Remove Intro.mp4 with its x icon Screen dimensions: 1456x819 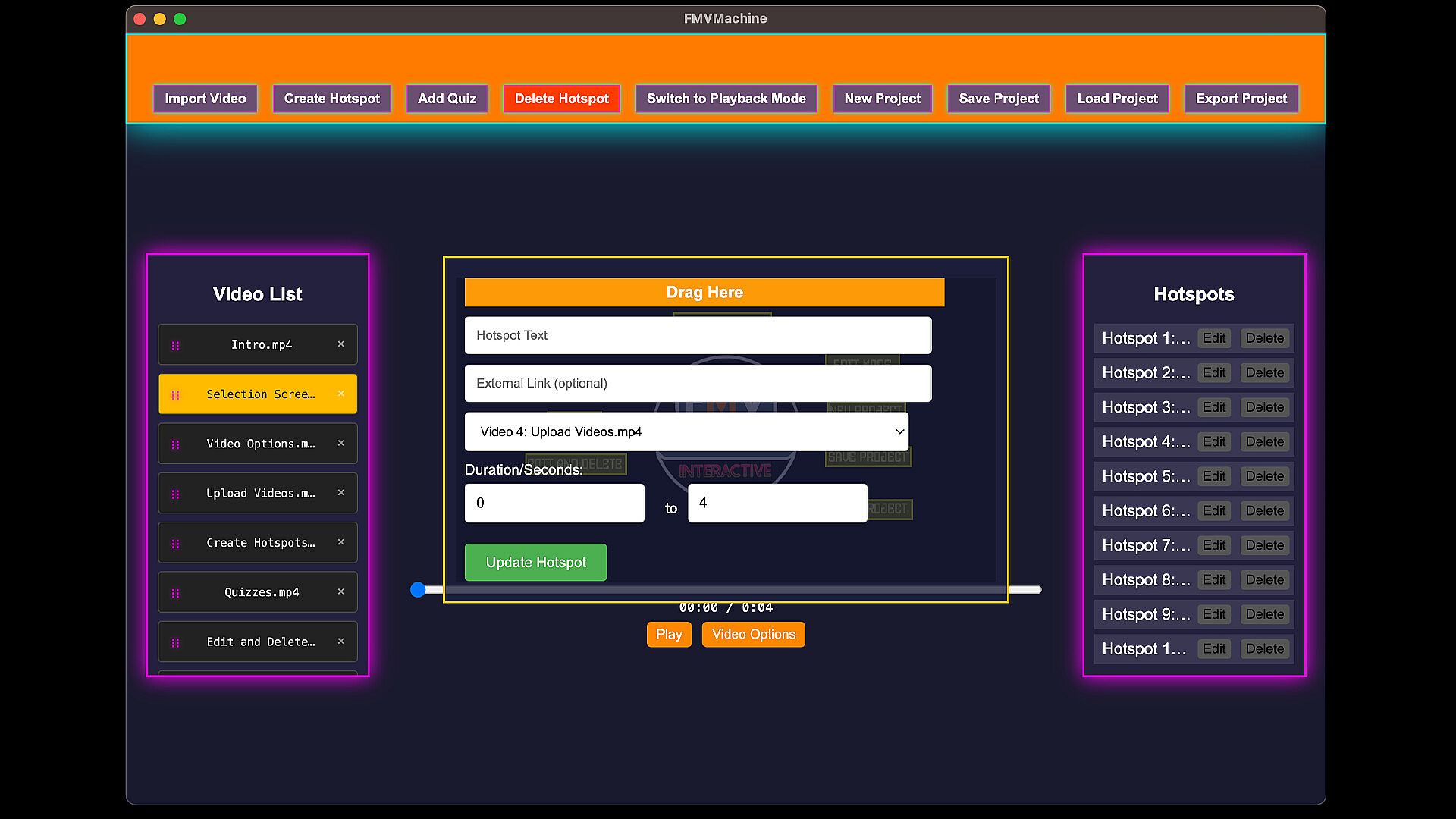tap(340, 344)
